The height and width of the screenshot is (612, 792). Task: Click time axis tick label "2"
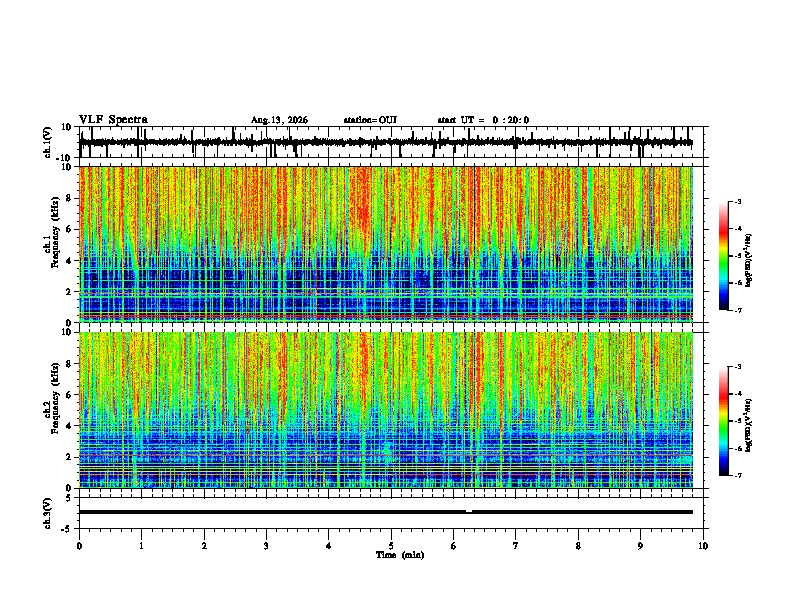(x=204, y=546)
